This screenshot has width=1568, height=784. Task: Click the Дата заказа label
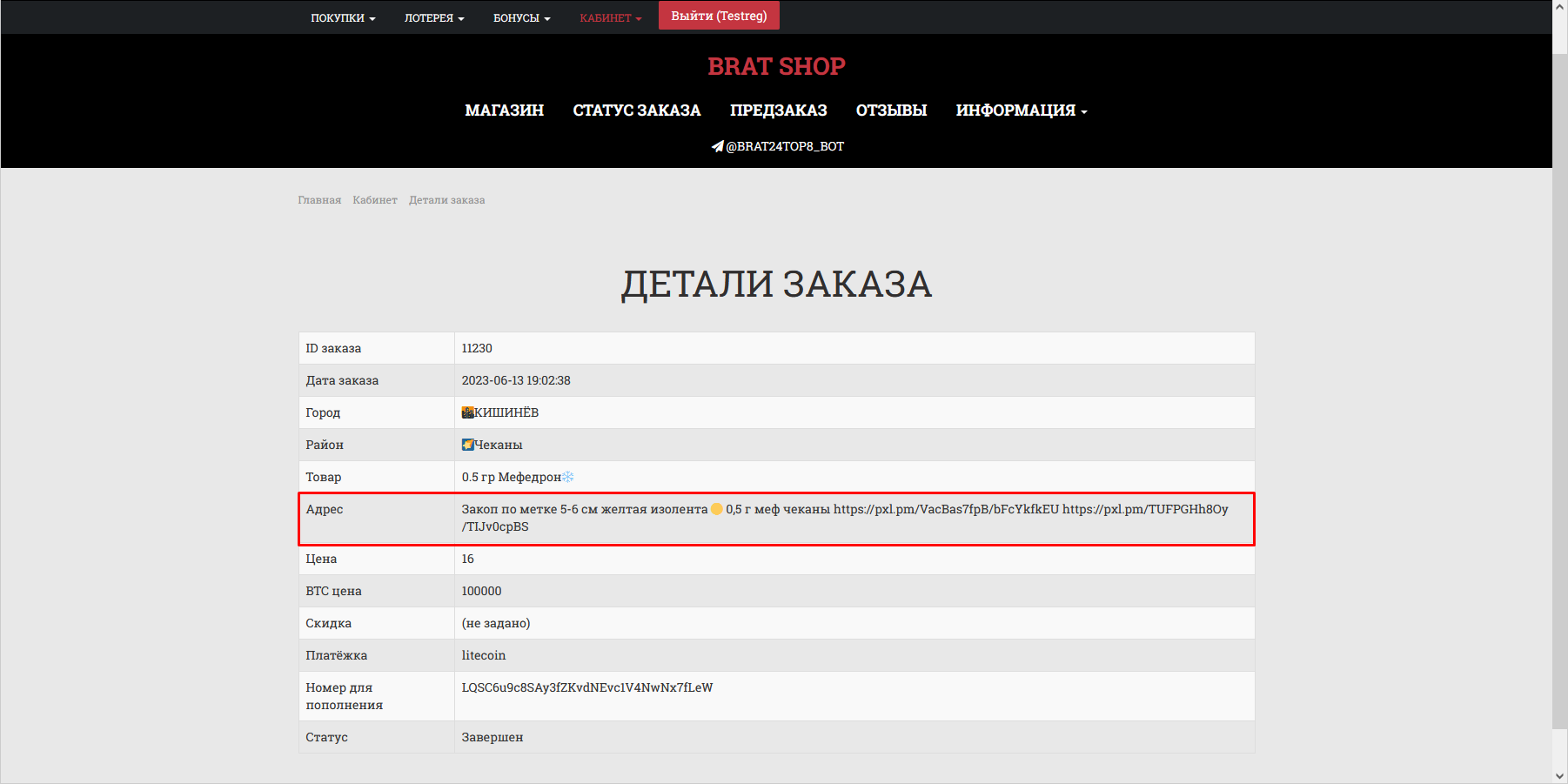(x=342, y=380)
